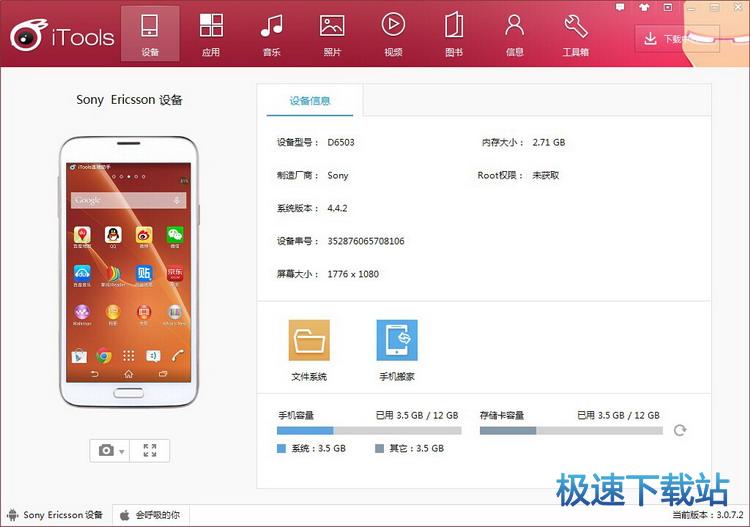This screenshot has width=750, height=527.
Task: Click the QQ app in phone preview
Action: click(113, 236)
